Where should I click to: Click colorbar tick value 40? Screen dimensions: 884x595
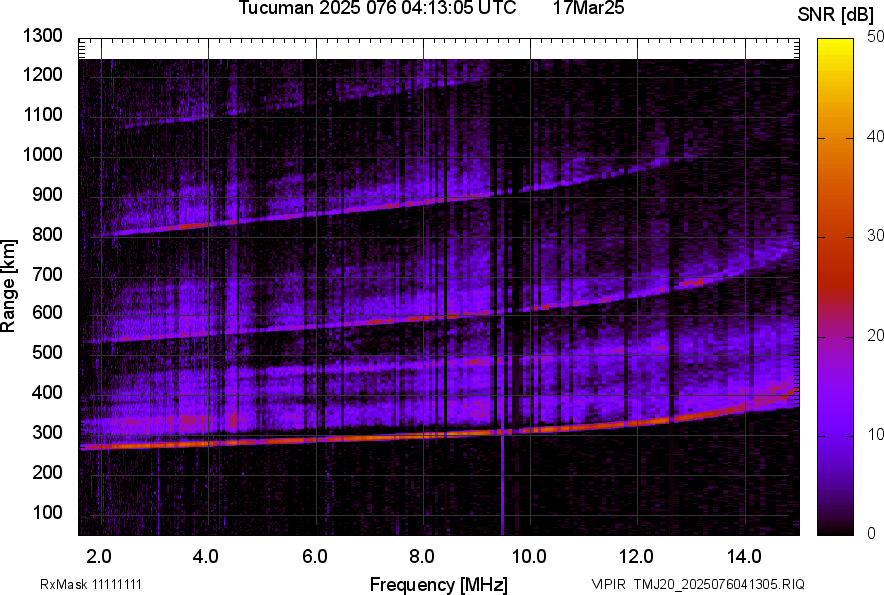[875, 136]
